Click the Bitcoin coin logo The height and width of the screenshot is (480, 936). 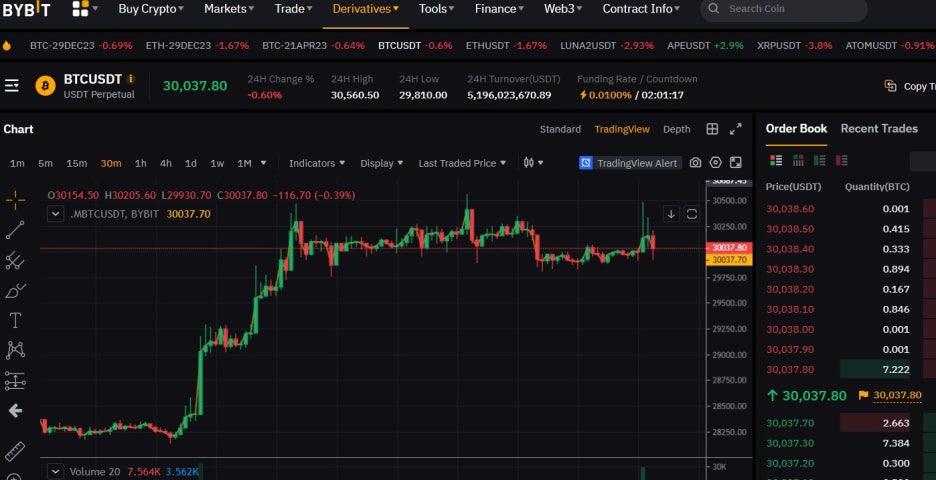(x=45, y=86)
